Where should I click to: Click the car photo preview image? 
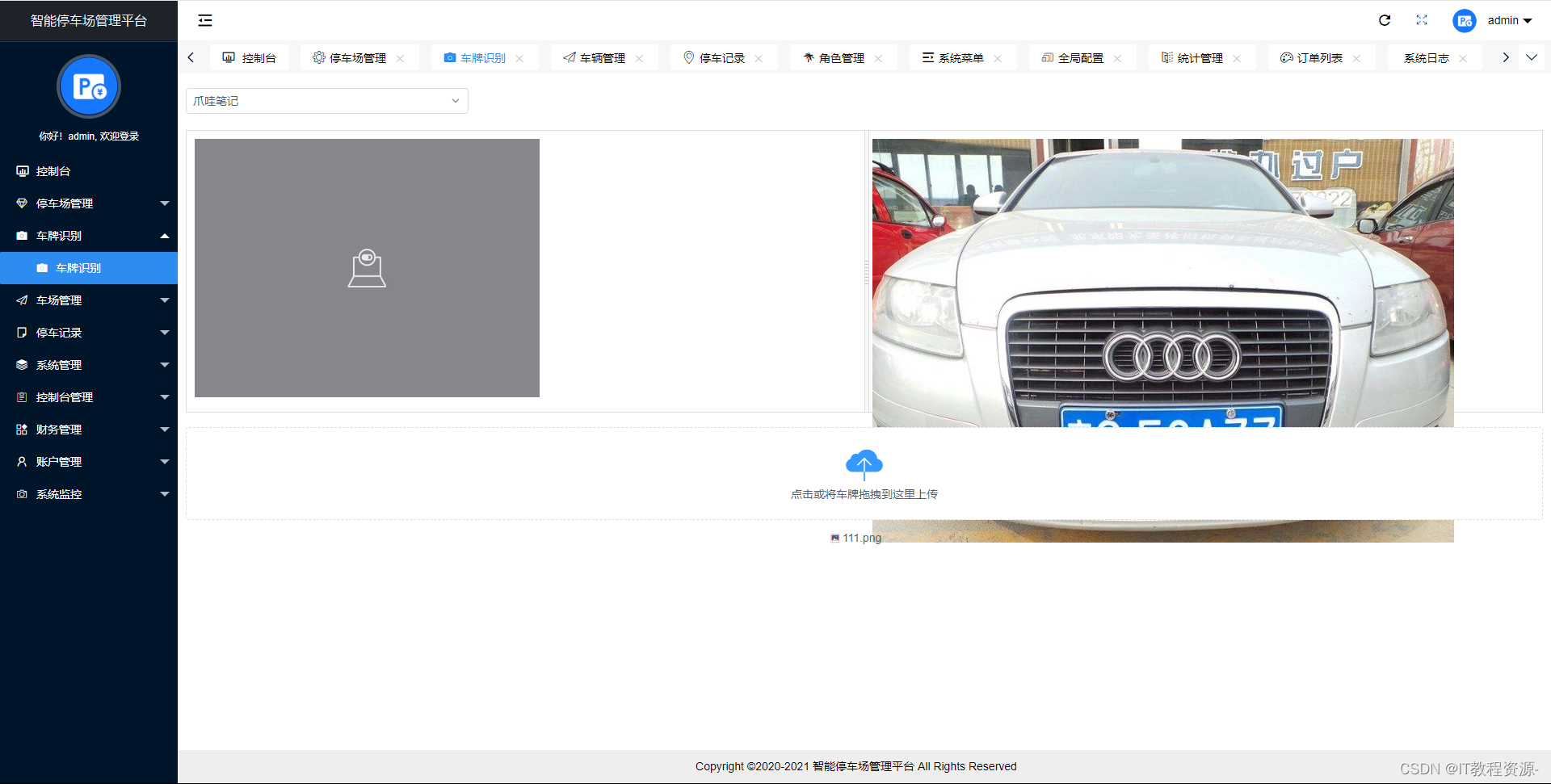(x=1163, y=283)
